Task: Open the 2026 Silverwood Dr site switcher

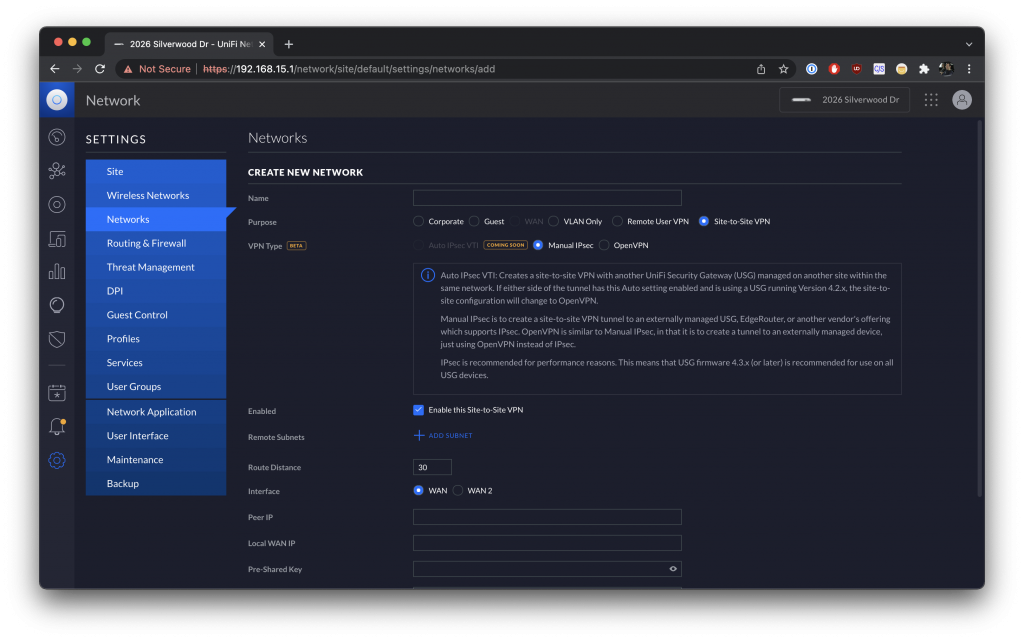Action: (844, 100)
